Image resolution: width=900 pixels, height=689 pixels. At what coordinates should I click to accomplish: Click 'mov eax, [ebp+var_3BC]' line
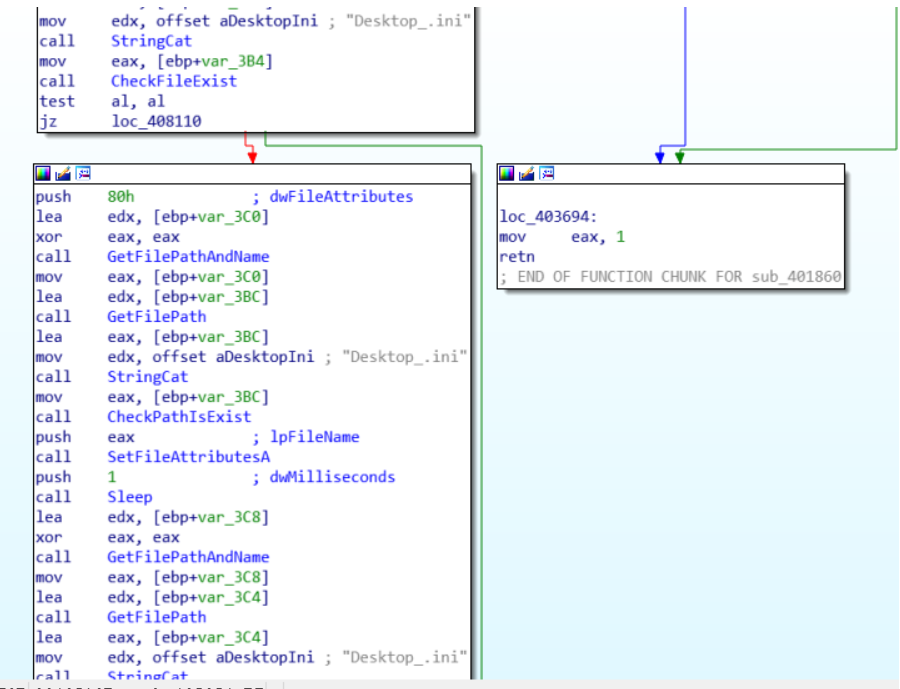(x=152, y=397)
